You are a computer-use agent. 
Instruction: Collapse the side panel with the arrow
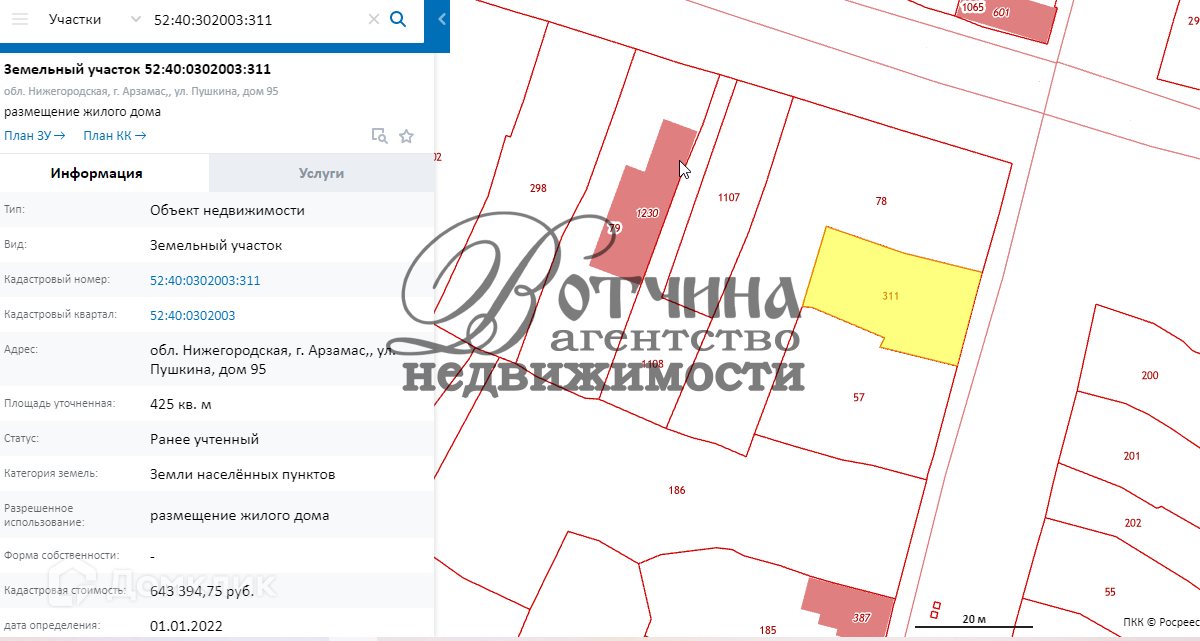point(442,19)
